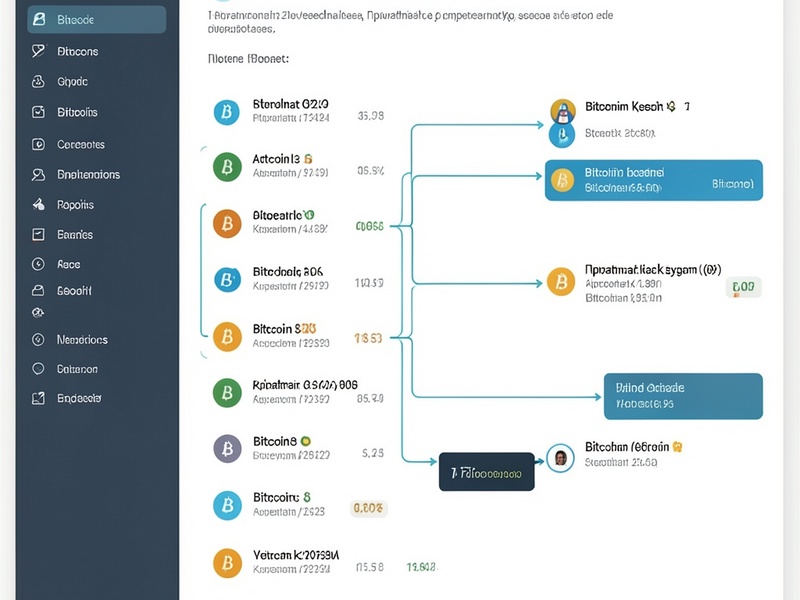
Task: Click the Bnaltenoions search icon
Action: tap(38, 174)
